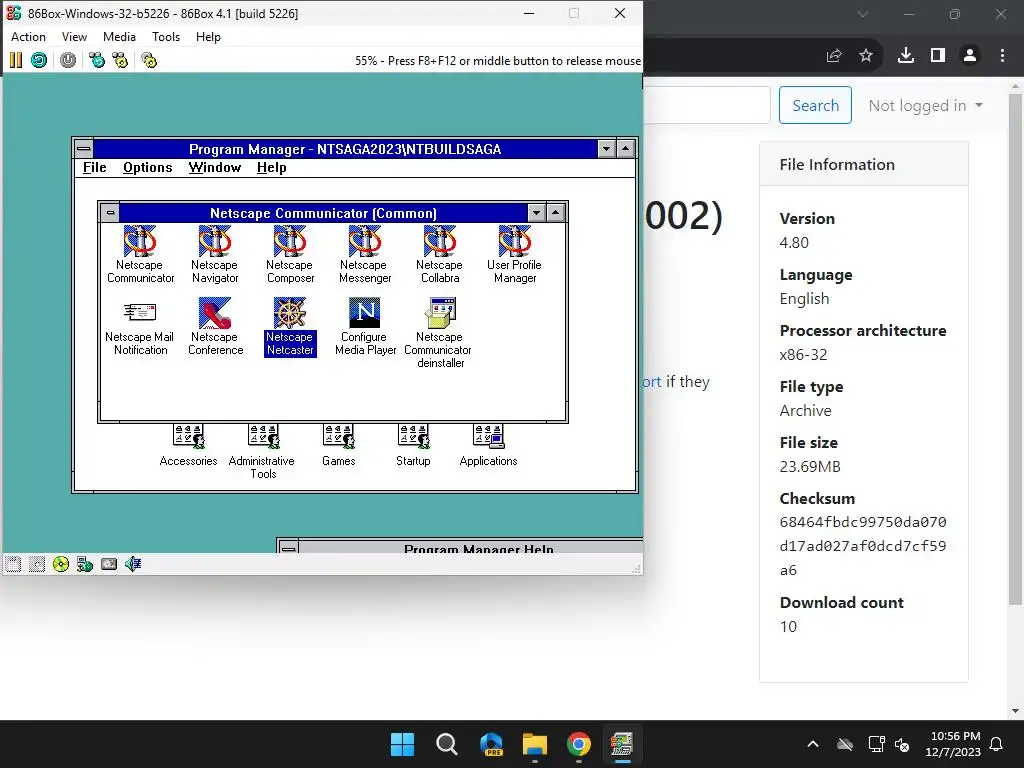Open the Media menu in 86Box
The width and height of the screenshot is (1024, 768).
click(120, 37)
